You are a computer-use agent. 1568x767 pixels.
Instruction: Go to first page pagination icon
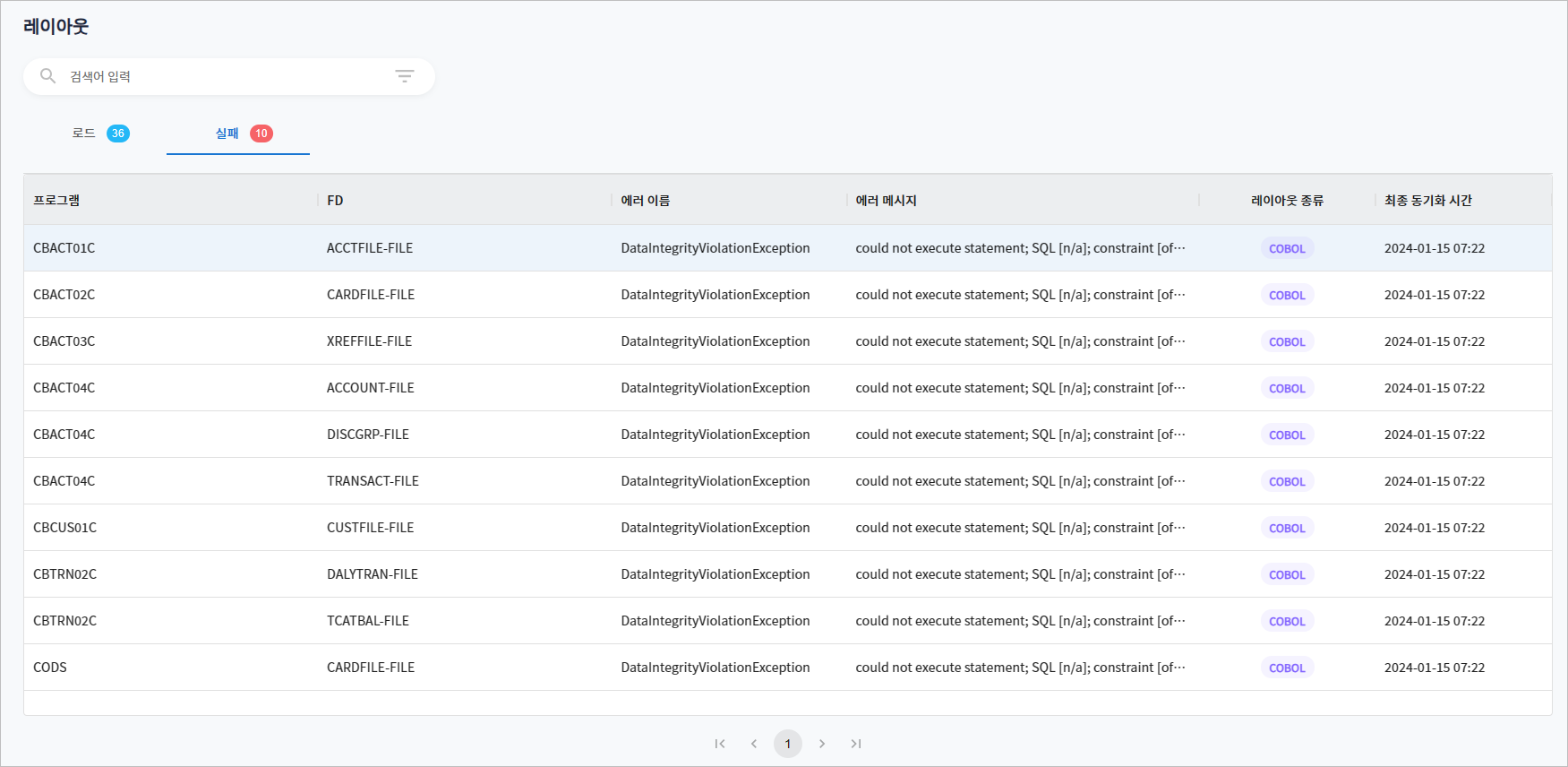pyautogui.click(x=720, y=744)
